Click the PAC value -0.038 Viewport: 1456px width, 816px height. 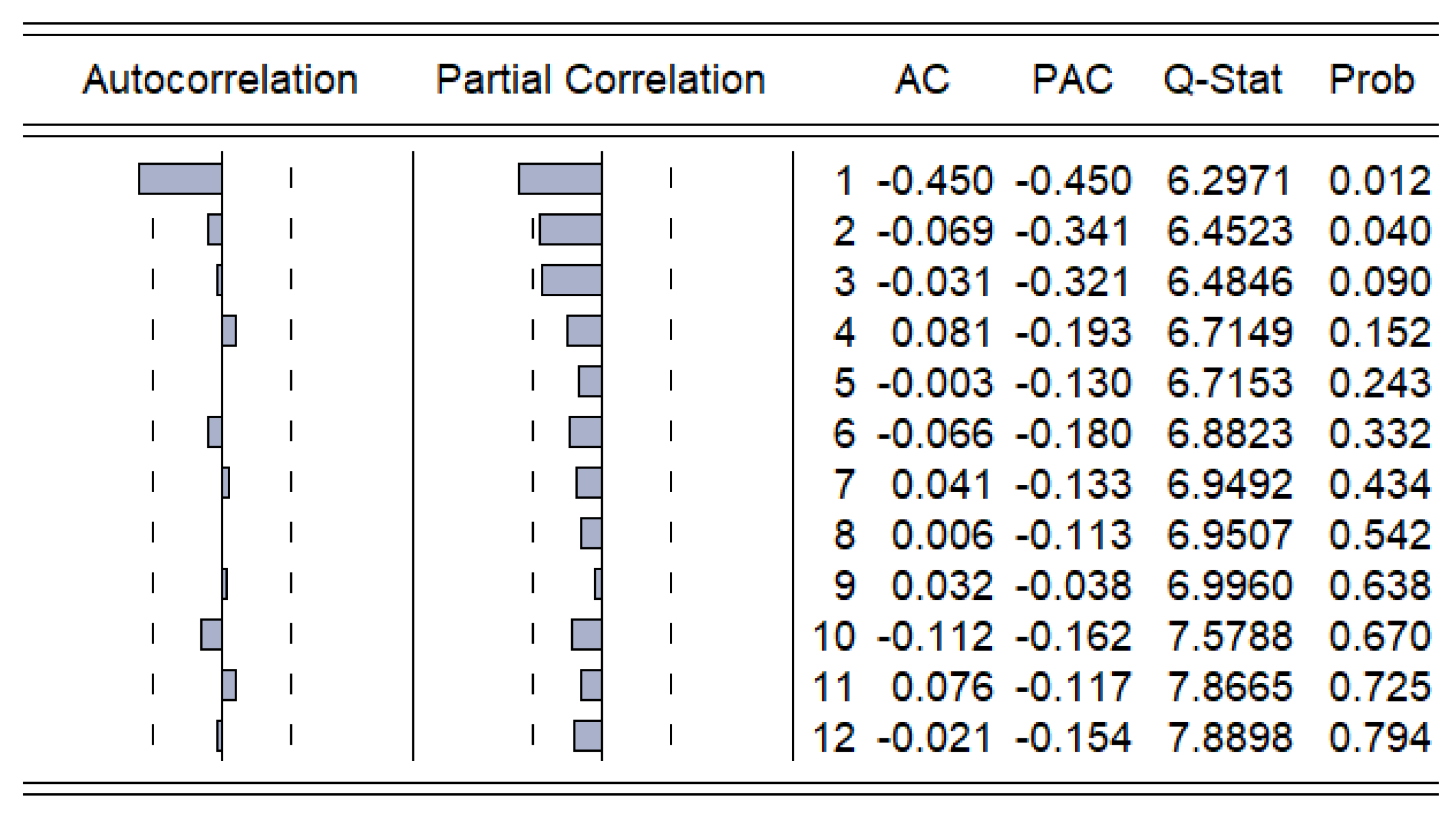click(x=1073, y=585)
